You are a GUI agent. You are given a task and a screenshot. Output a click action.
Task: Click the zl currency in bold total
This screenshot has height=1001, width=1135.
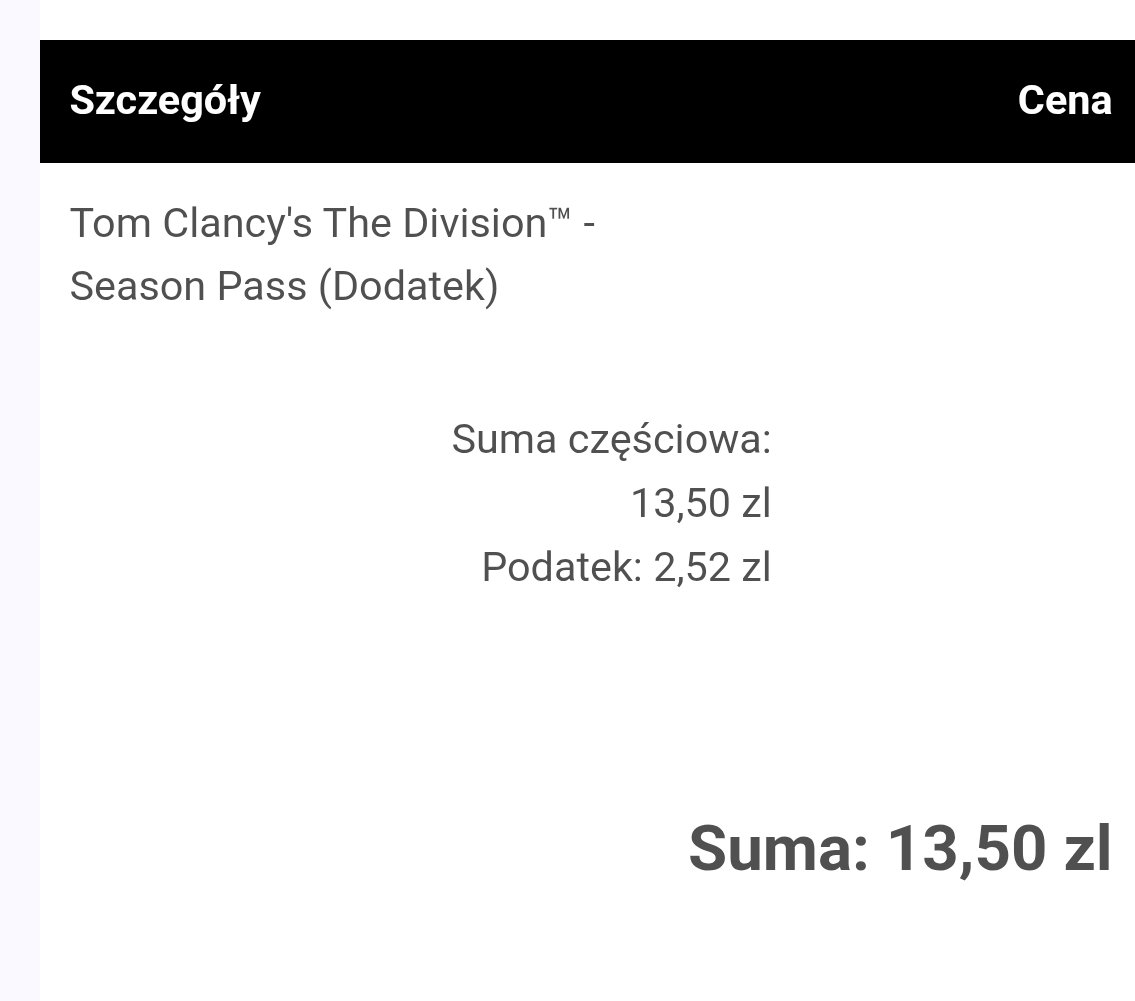pos(1085,848)
